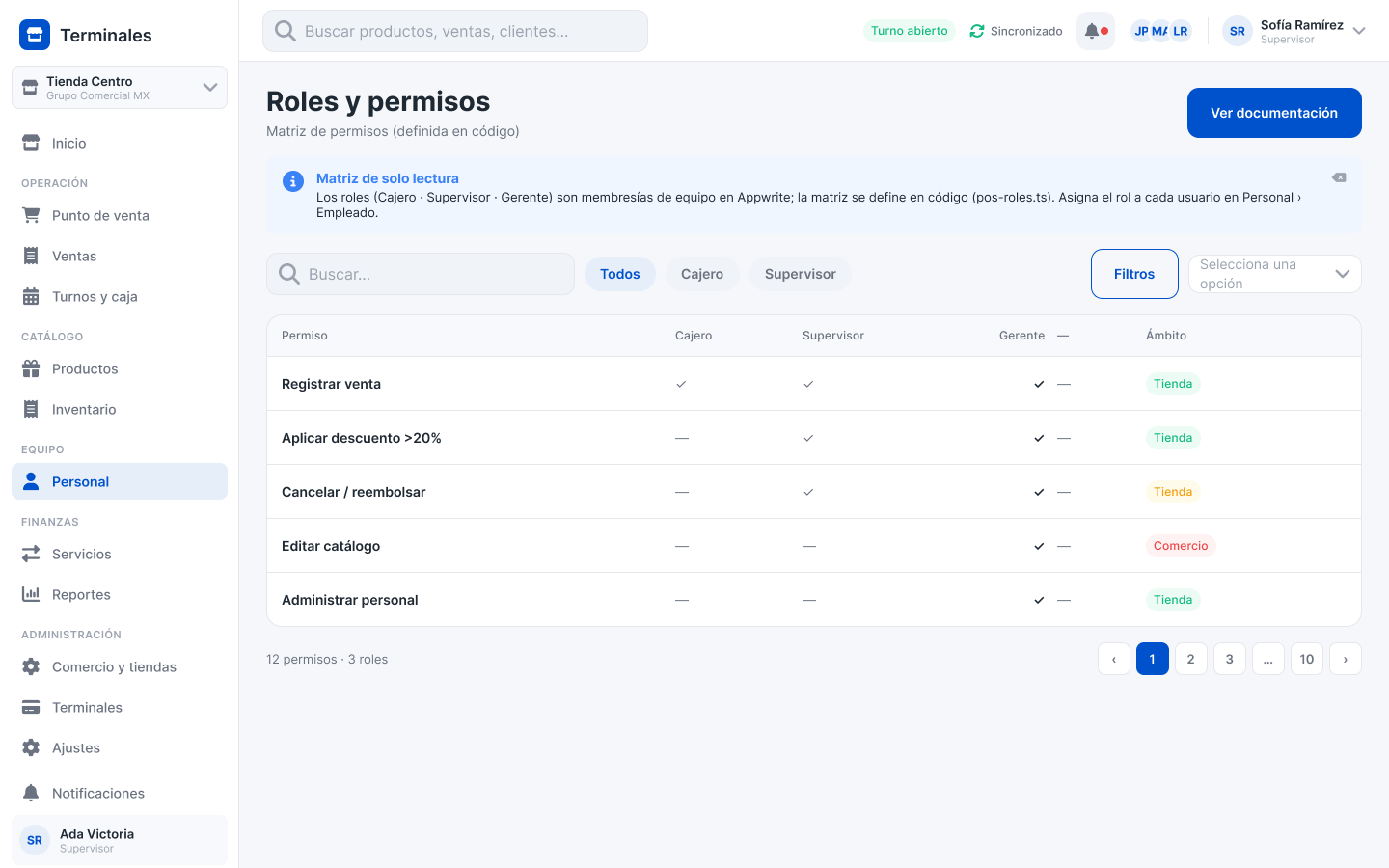Go to Productos gift icon in sidebar
Image resolution: width=1389 pixels, height=868 pixels.
click(31, 368)
